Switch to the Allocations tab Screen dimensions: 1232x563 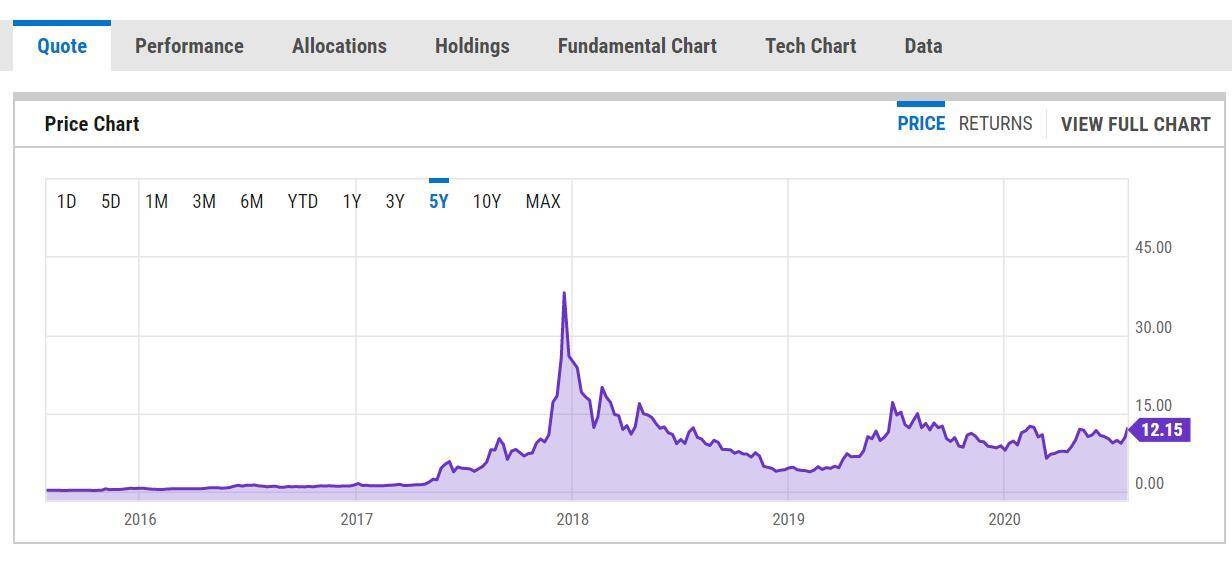(339, 46)
